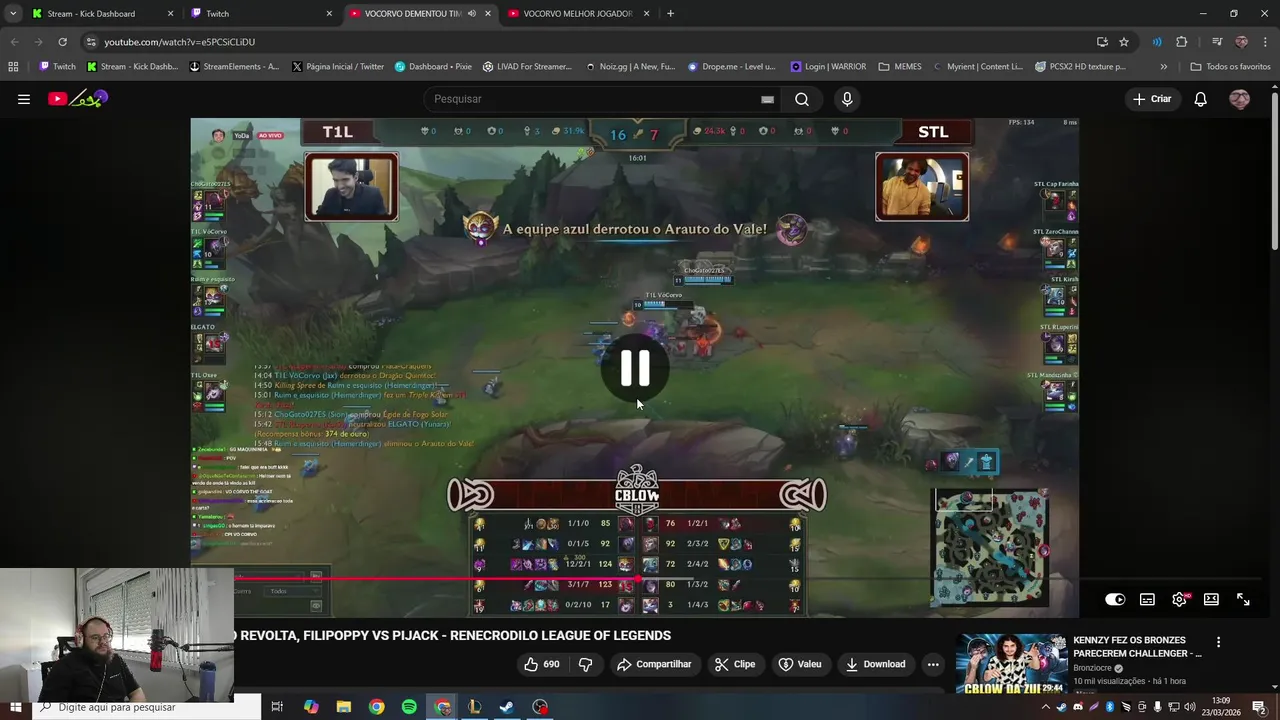Enter fullscreen on the video player

coord(1243,599)
